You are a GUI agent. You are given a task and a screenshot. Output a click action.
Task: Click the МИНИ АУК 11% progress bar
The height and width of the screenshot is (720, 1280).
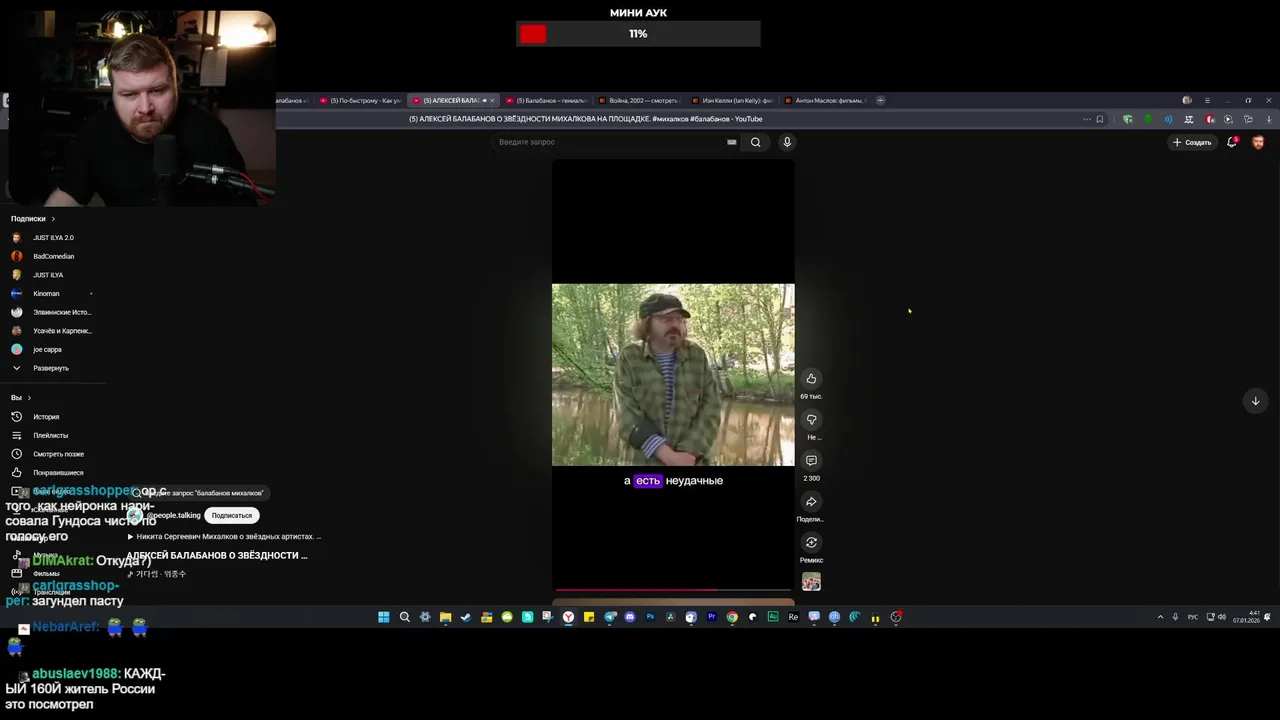point(638,34)
